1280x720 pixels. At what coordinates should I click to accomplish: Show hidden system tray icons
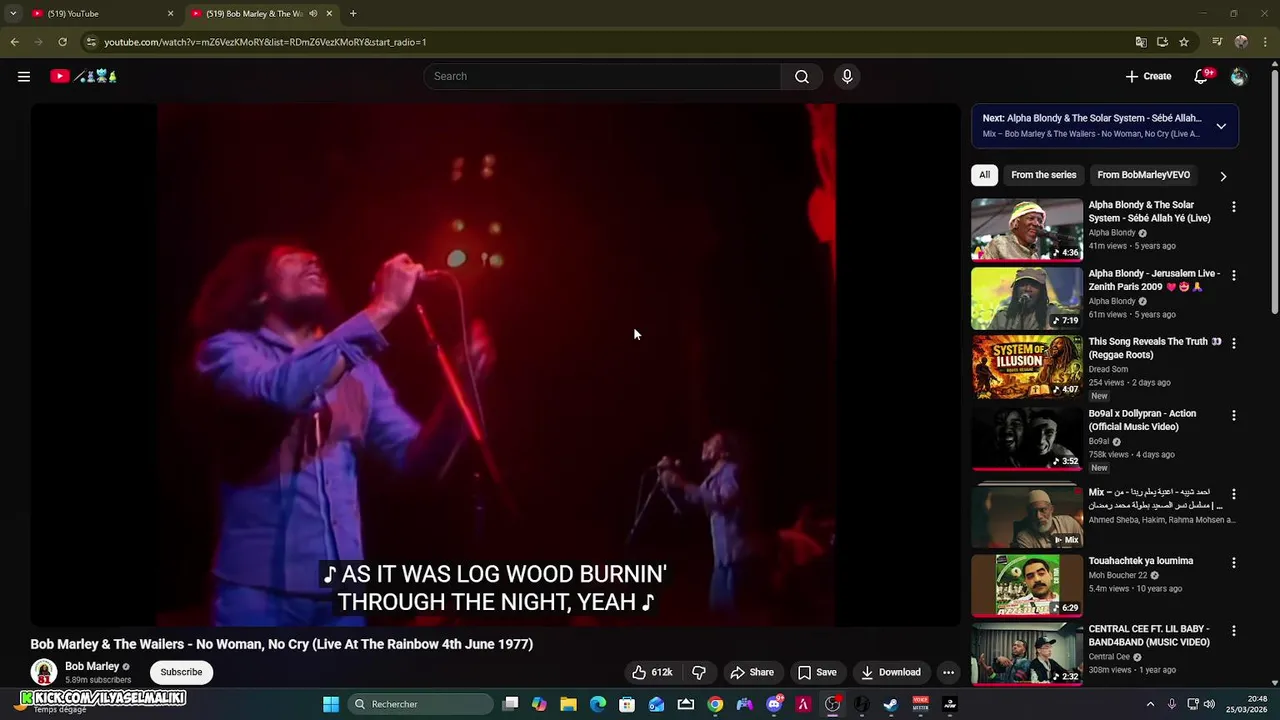[x=1150, y=704]
